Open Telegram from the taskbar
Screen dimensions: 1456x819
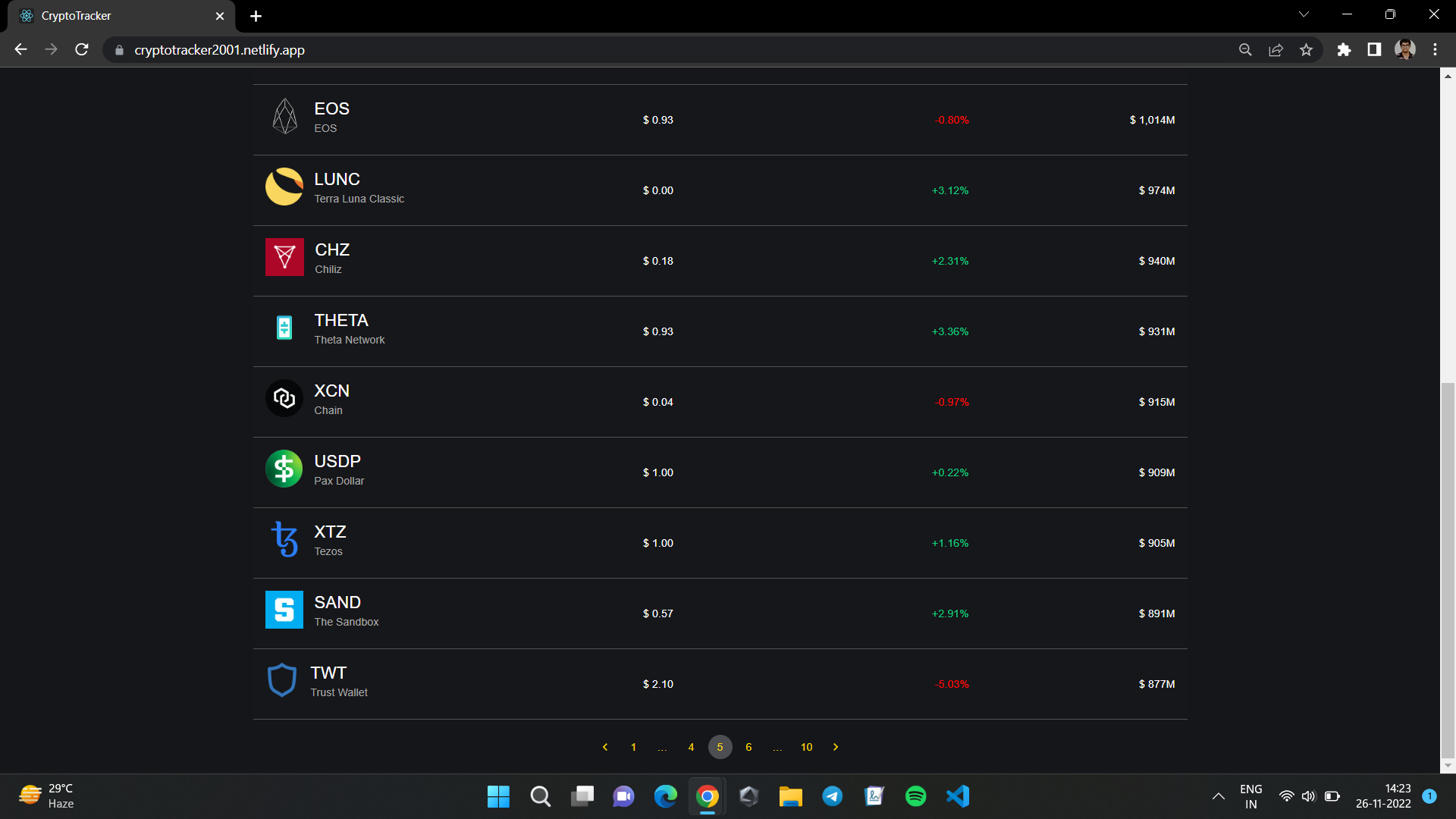[x=832, y=796]
